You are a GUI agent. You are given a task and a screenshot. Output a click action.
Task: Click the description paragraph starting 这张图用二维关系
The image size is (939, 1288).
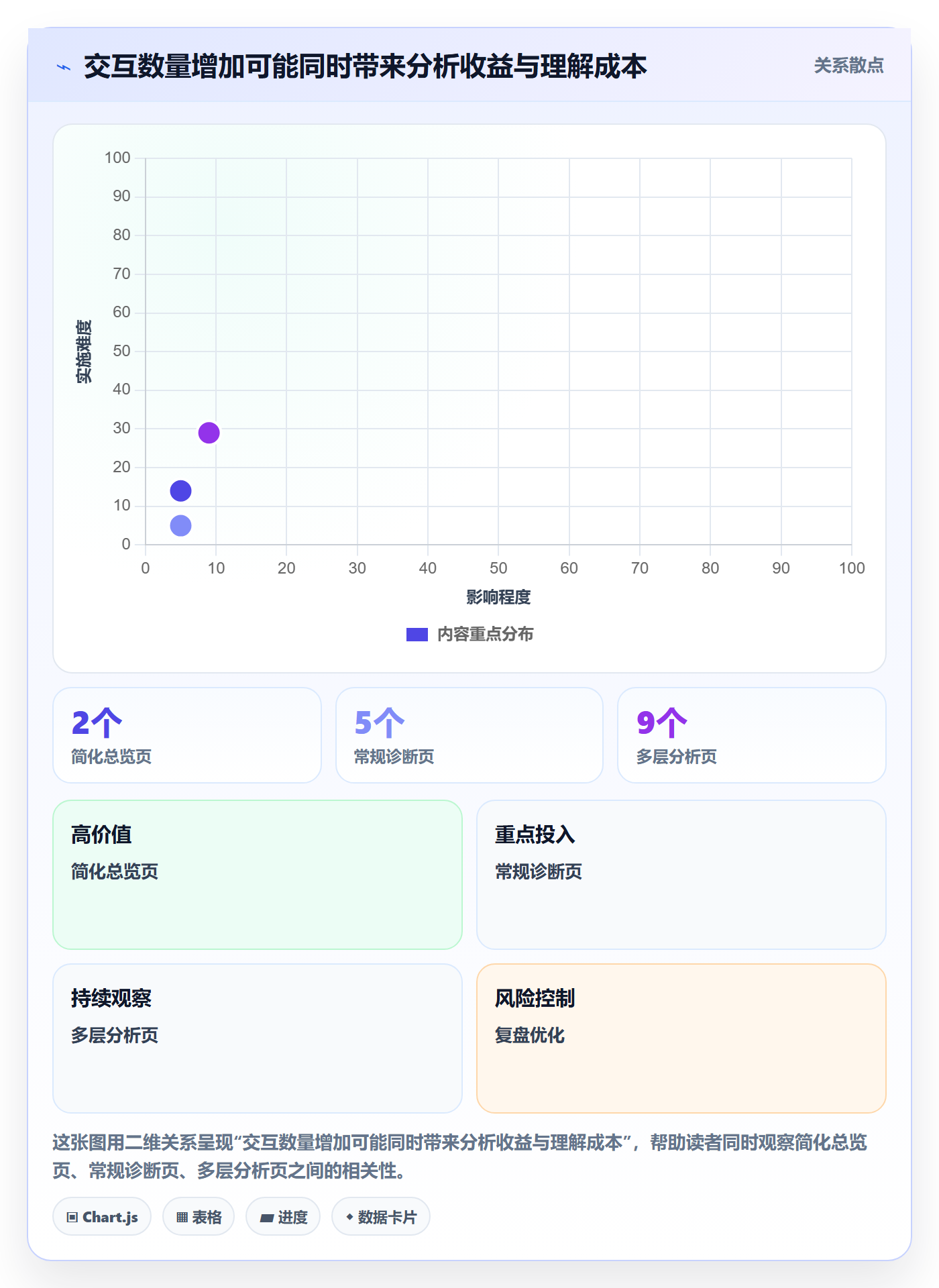[x=460, y=1157]
